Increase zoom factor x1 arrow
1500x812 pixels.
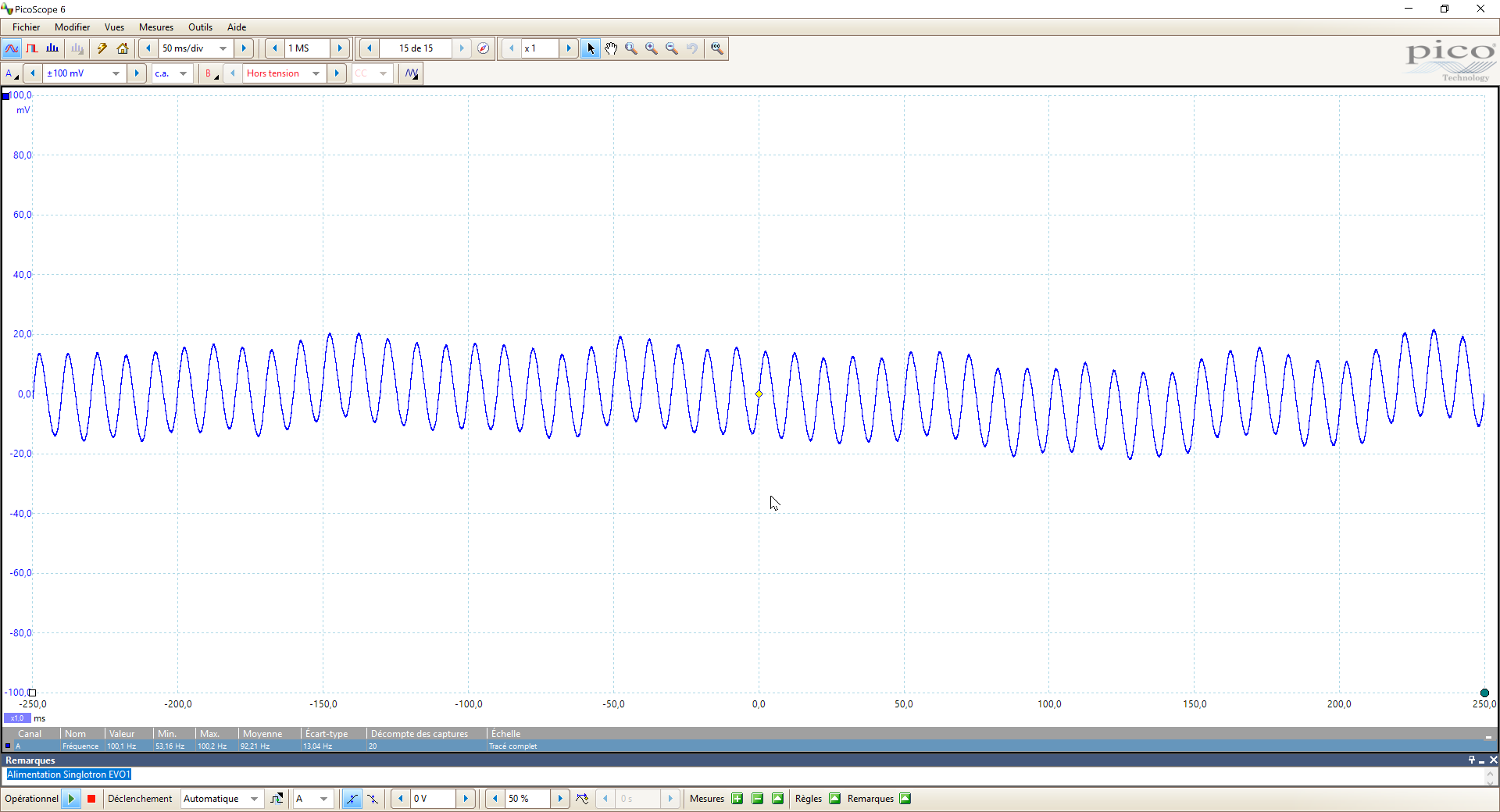[x=569, y=48]
